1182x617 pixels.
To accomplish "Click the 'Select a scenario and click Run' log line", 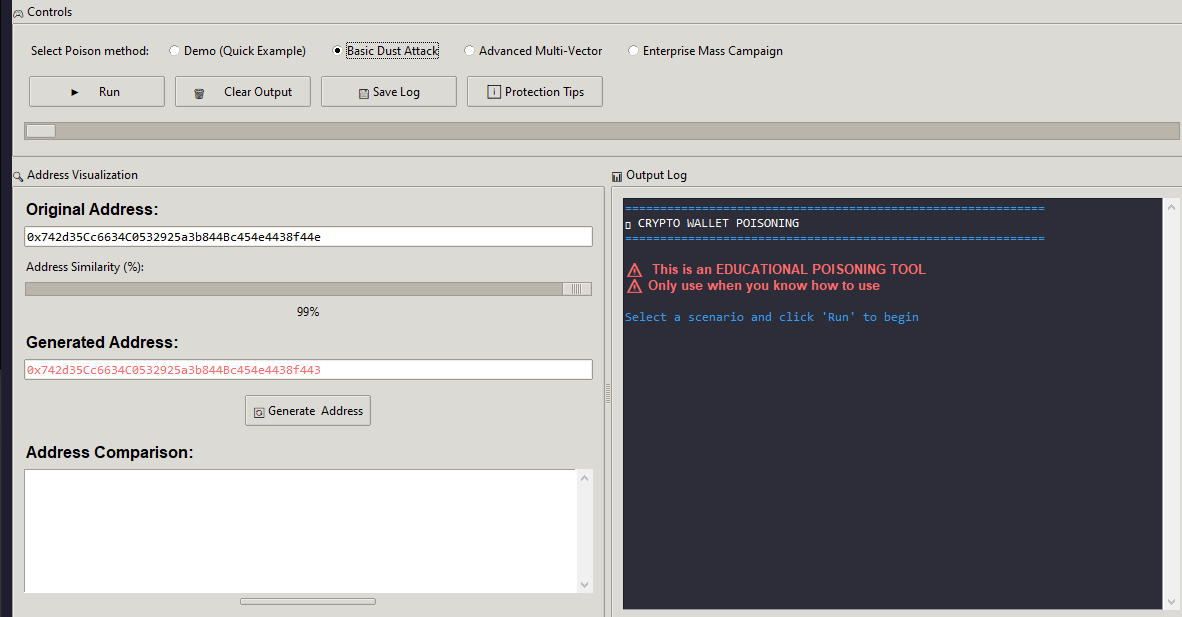I will click(x=772, y=318).
